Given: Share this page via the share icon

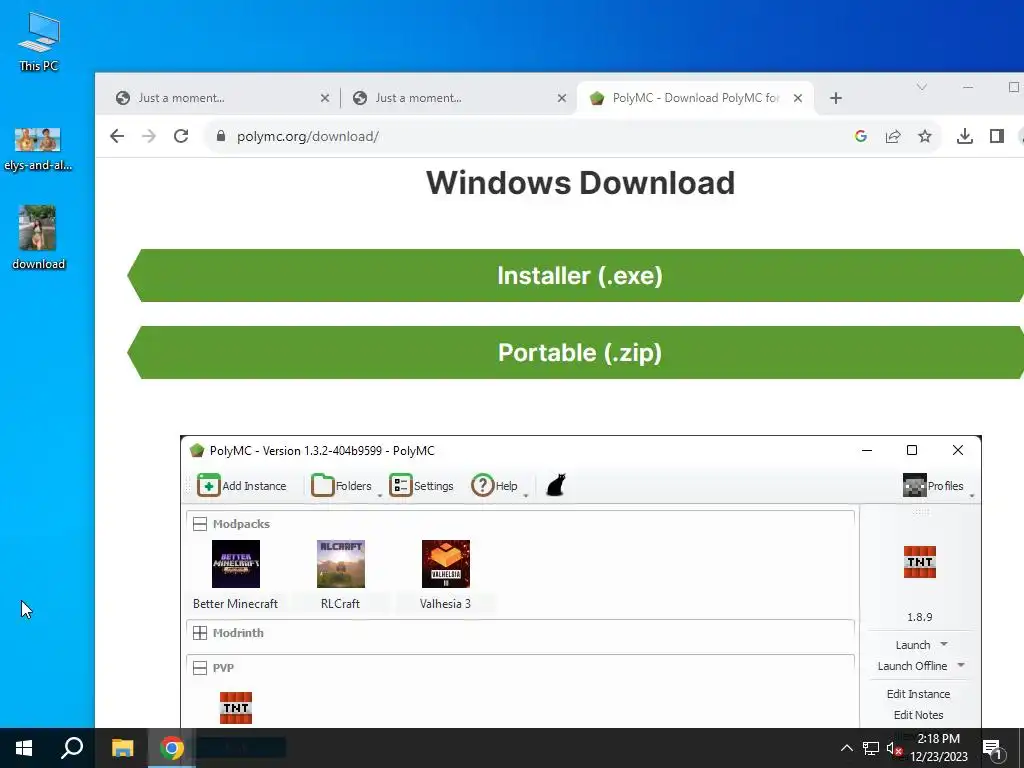Looking at the screenshot, I should coord(893,136).
